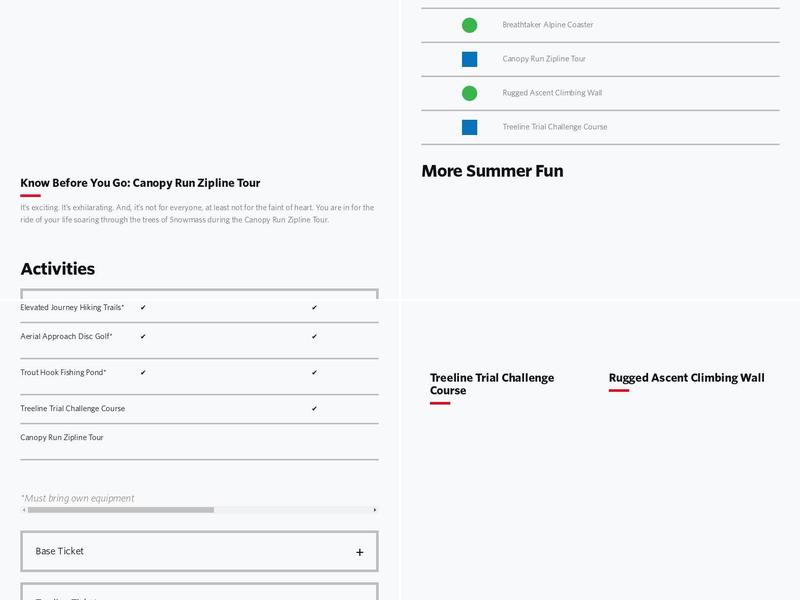The width and height of the screenshot is (800, 600).
Task: Click the checkmark in Treeline Trial Challenge Course row
Action: coord(314,409)
